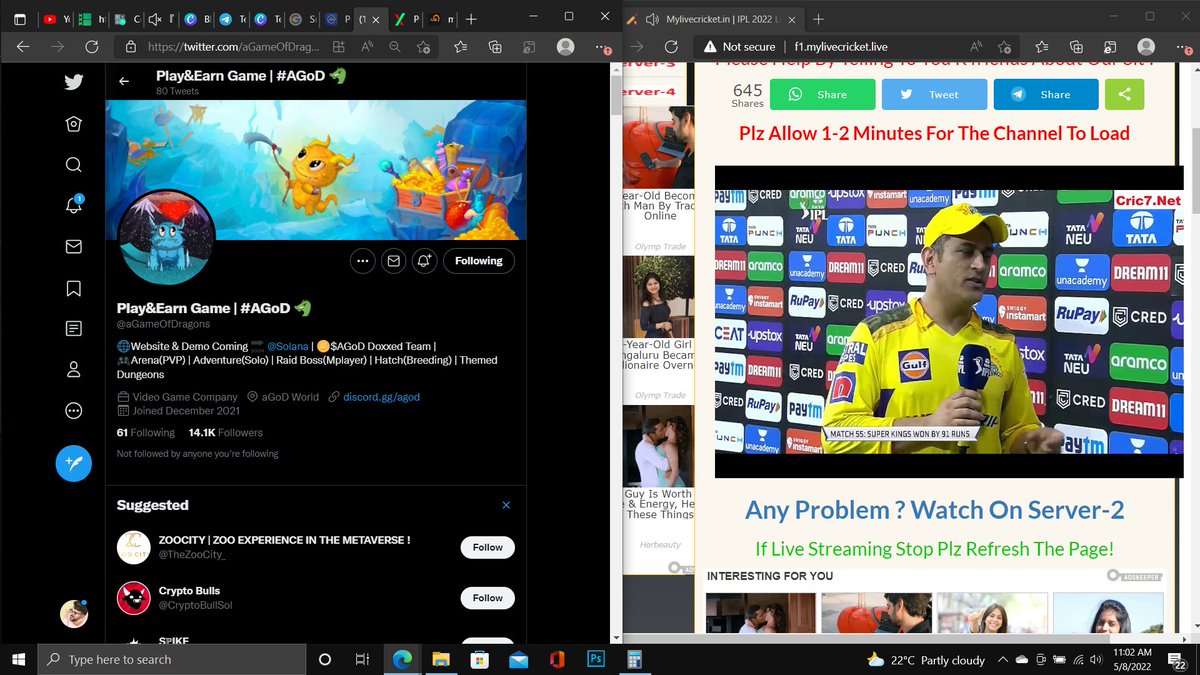Image resolution: width=1200 pixels, height=675 pixels.
Task: Open Edge profile avatar in Twitter window
Action: tap(565, 47)
